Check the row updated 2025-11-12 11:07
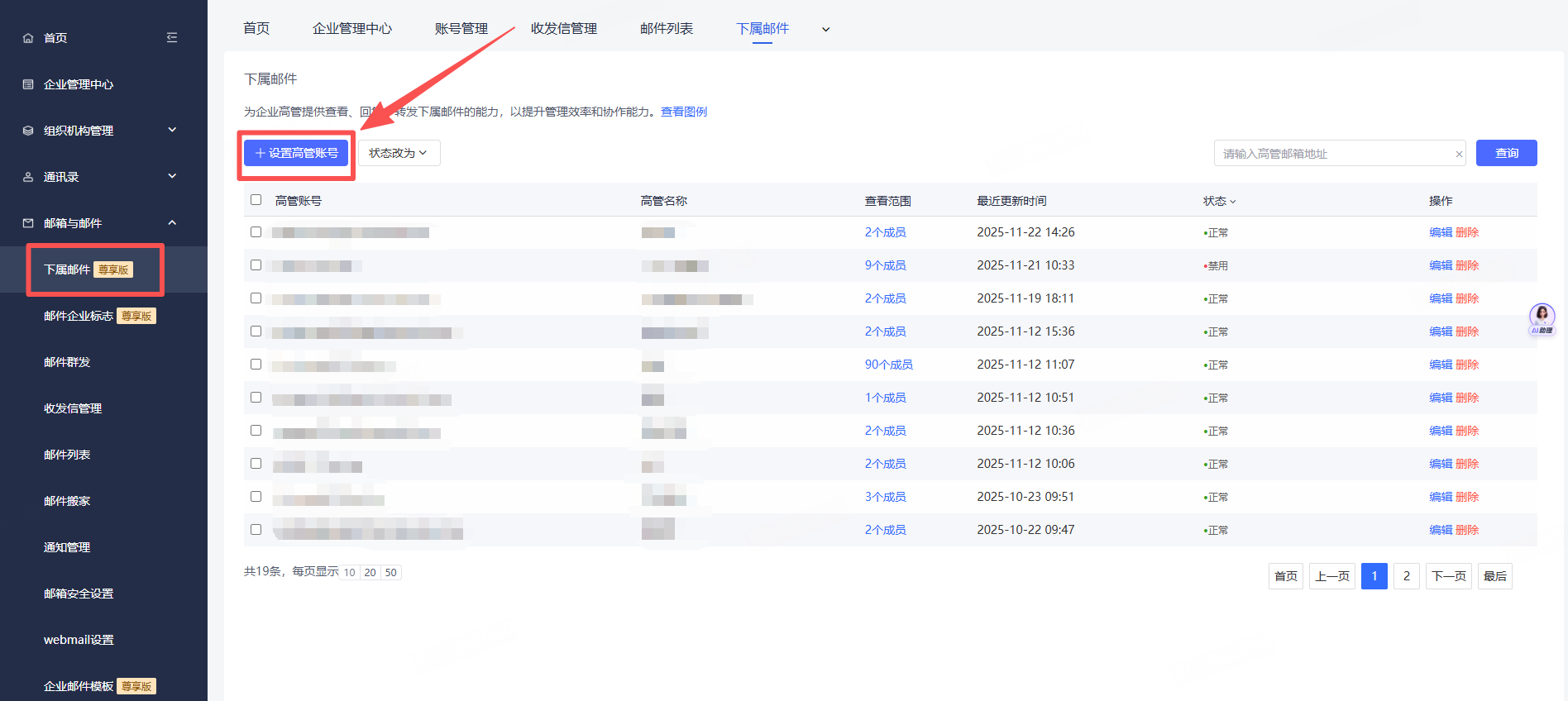Screen dimensions: 1568x701 pyautogui.click(x=256, y=364)
